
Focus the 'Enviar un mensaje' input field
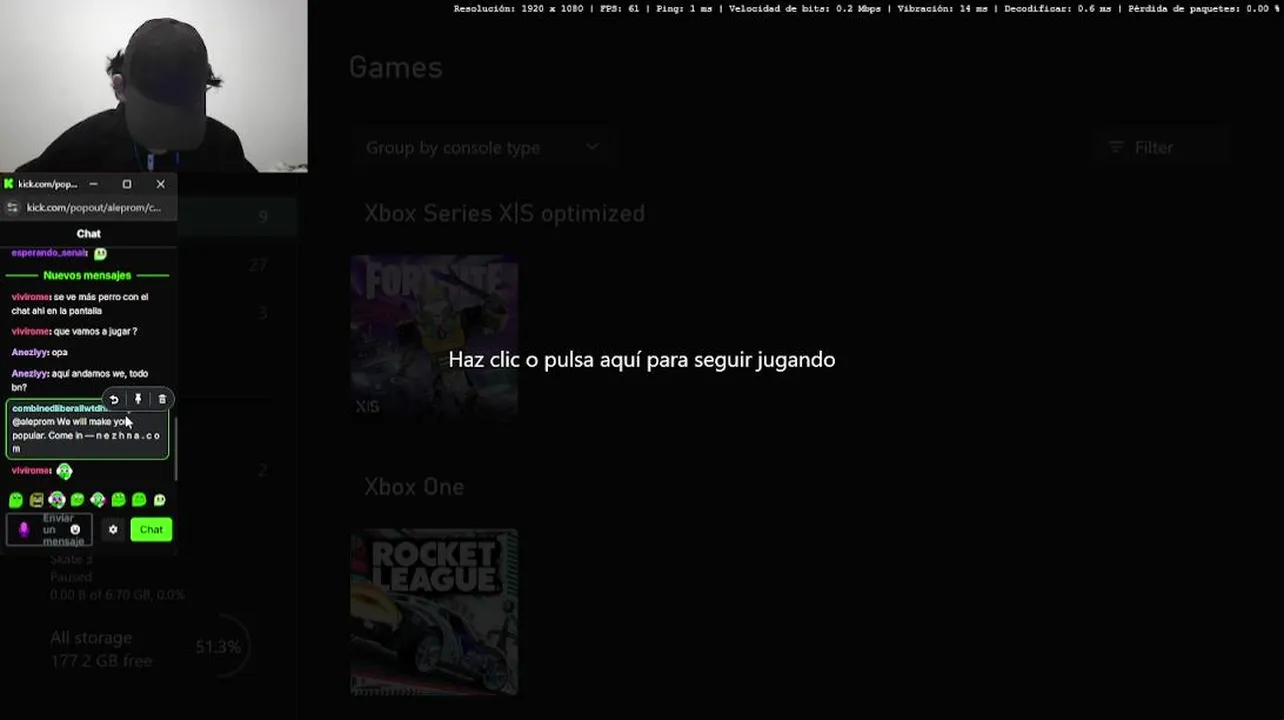tap(50, 529)
